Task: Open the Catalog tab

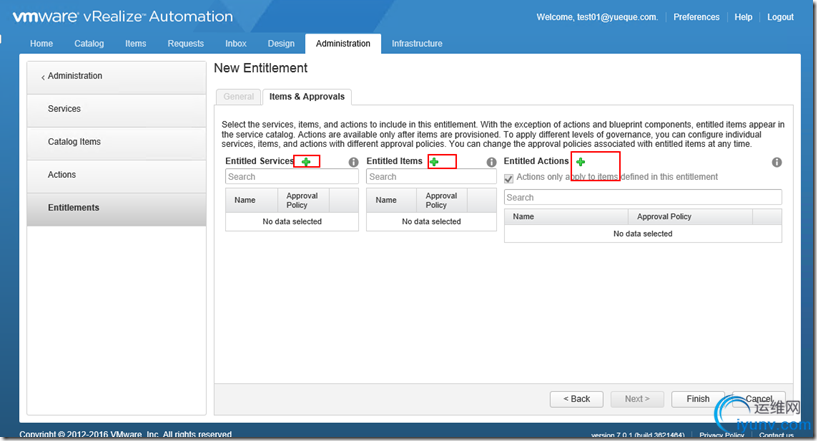Action: (x=89, y=44)
